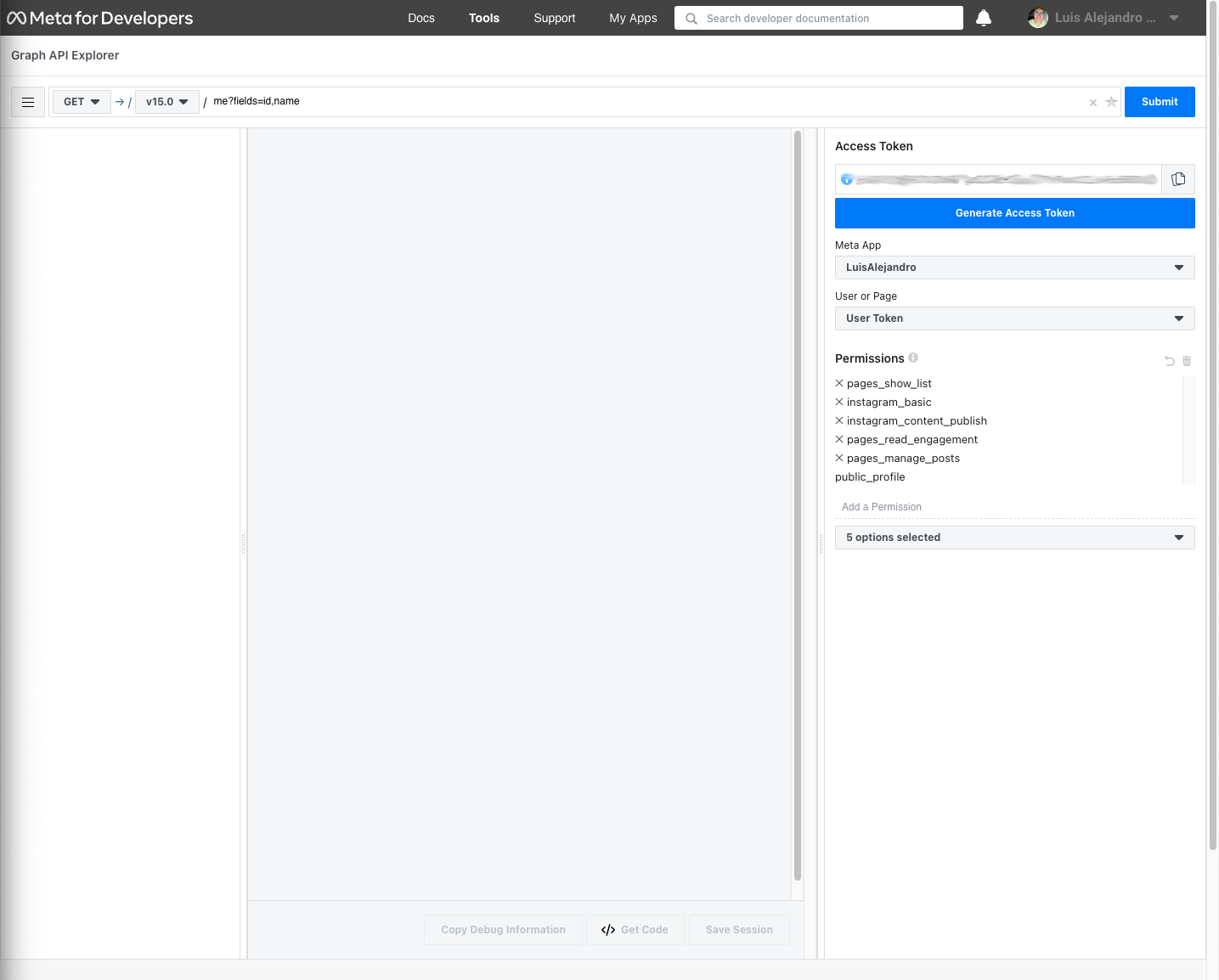The image size is (1219, 980).
Task: Go to My Apps in the top navigation
Action: click(633, 18)
